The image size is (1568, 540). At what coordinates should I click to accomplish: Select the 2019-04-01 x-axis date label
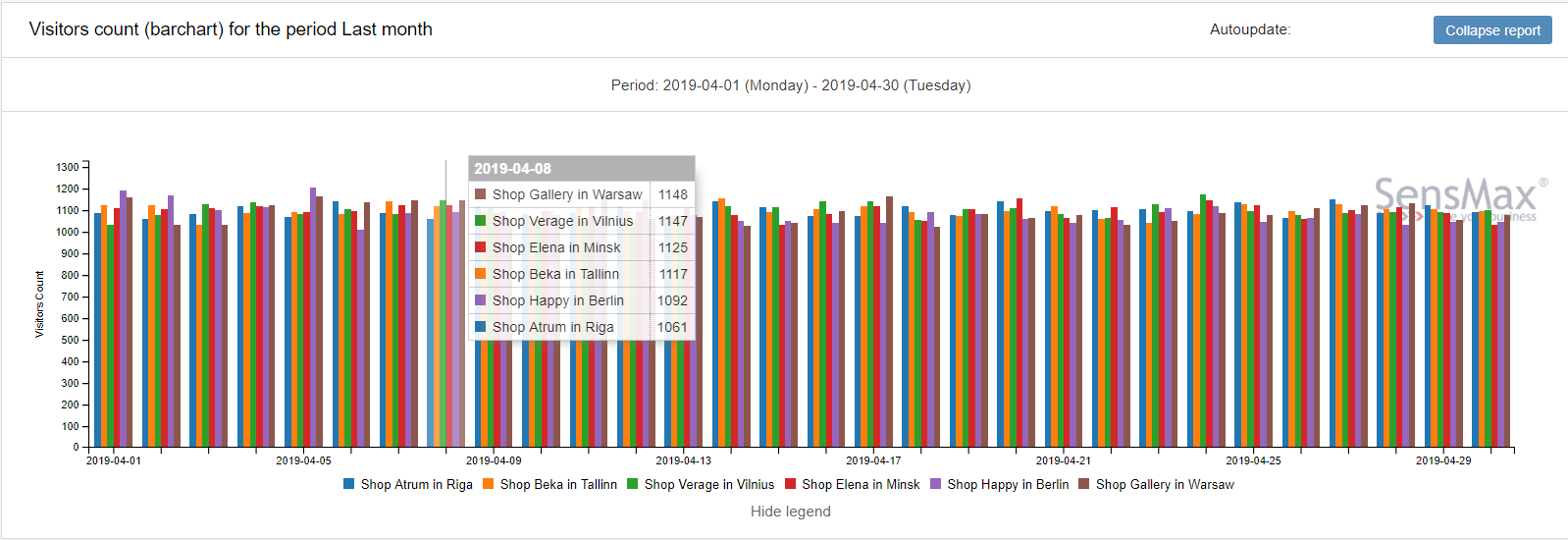click(114, 460)
